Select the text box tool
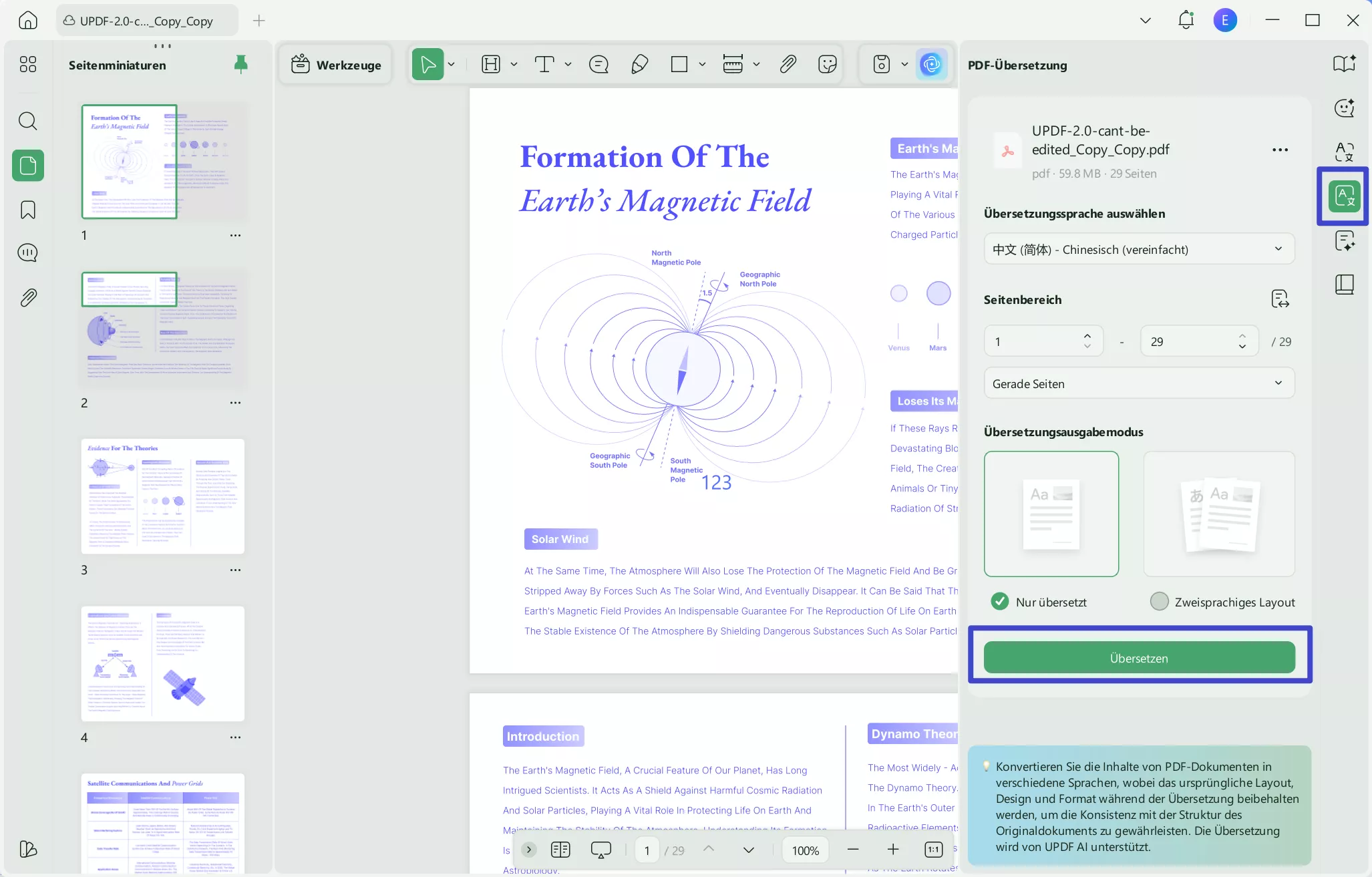 (544, 64)
